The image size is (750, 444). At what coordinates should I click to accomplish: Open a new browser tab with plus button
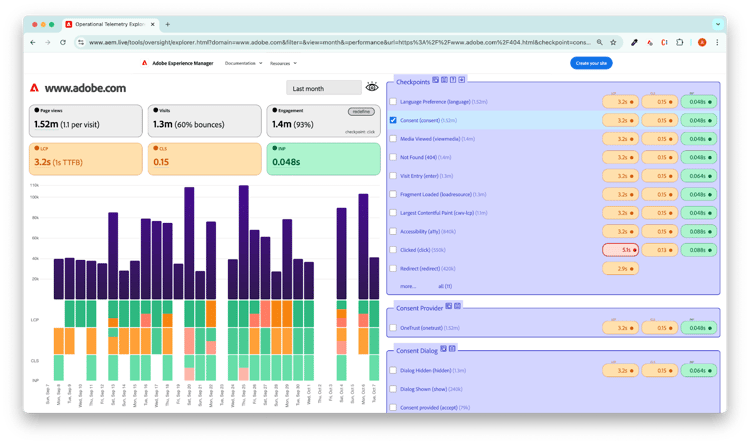pos(167,24)
